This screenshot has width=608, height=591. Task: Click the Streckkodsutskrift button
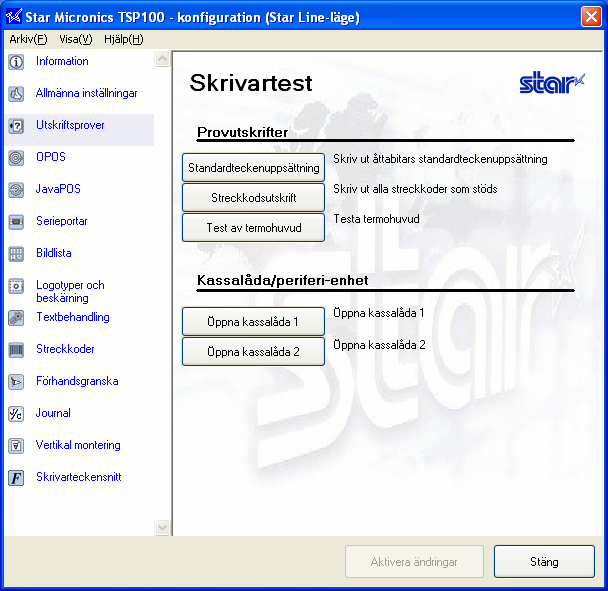[253, 197]
